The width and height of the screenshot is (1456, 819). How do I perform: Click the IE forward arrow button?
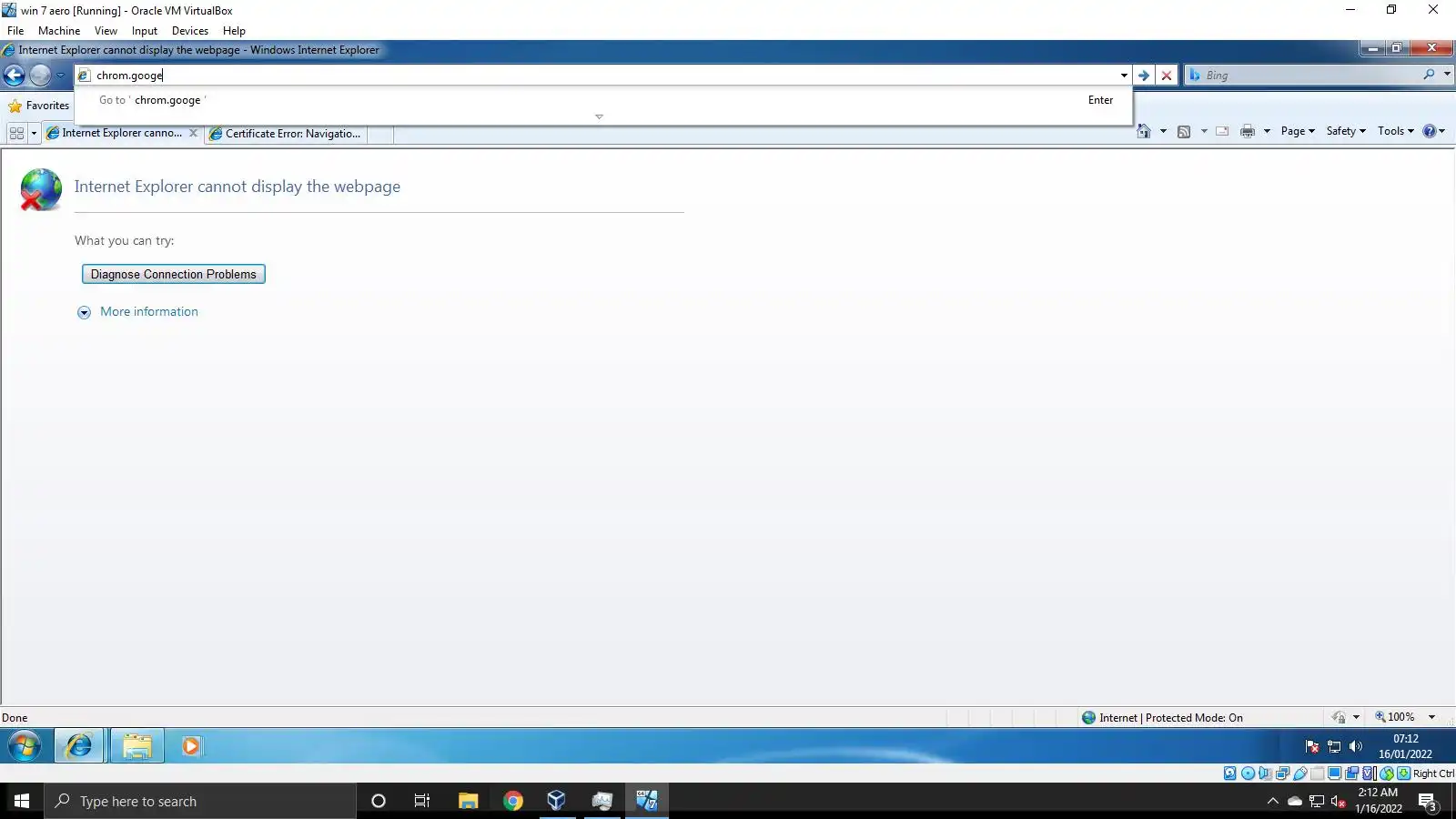[x=40, y=76]
